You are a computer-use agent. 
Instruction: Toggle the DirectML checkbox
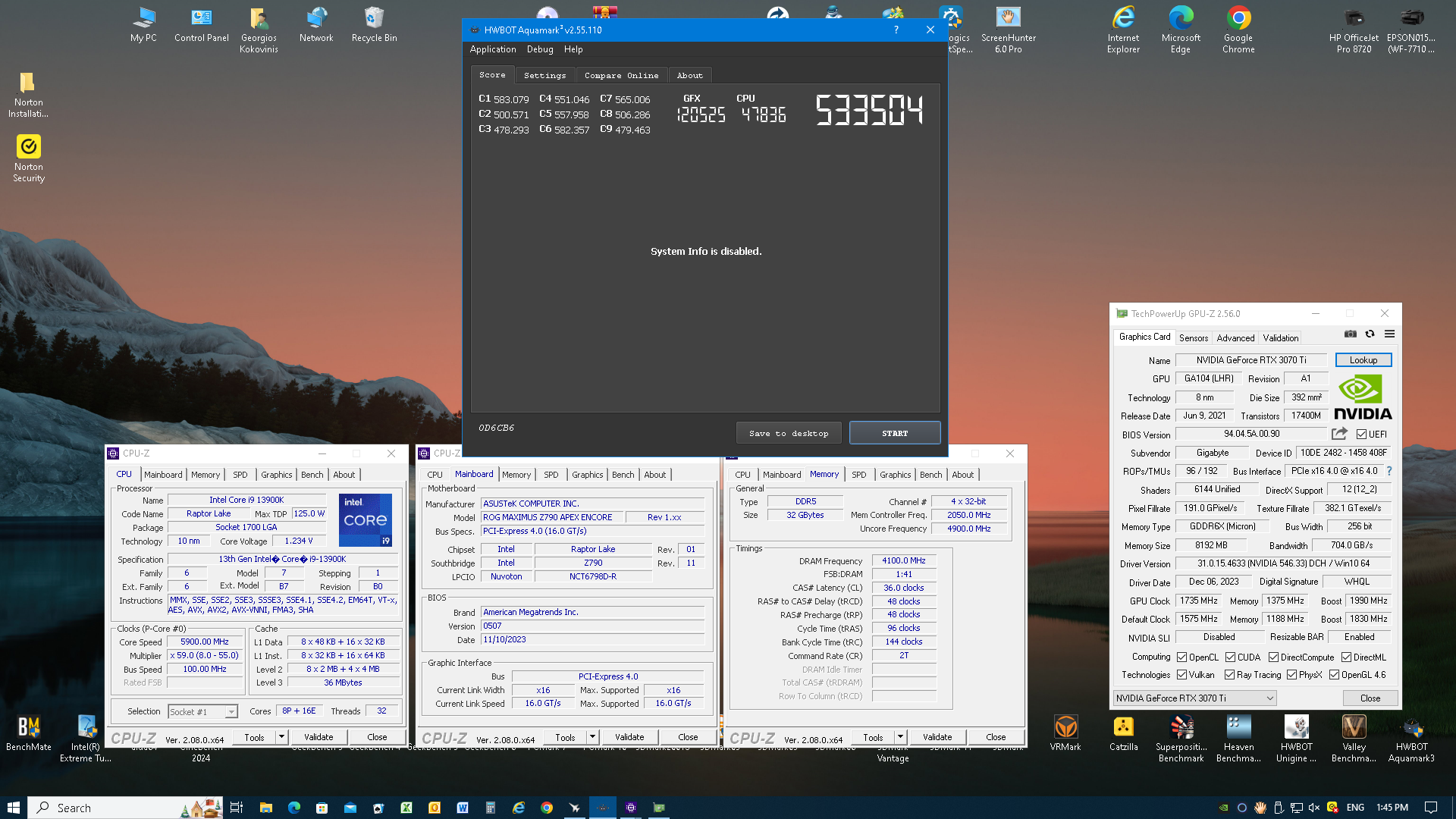1346,657
